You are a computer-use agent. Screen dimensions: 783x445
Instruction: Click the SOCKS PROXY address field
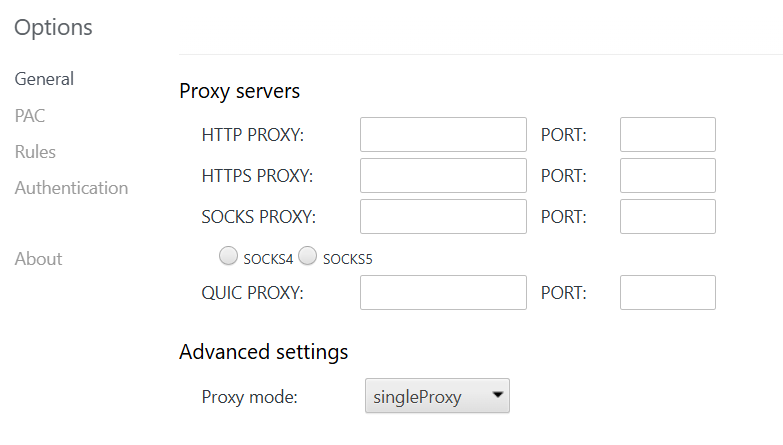tap(443, 216)
